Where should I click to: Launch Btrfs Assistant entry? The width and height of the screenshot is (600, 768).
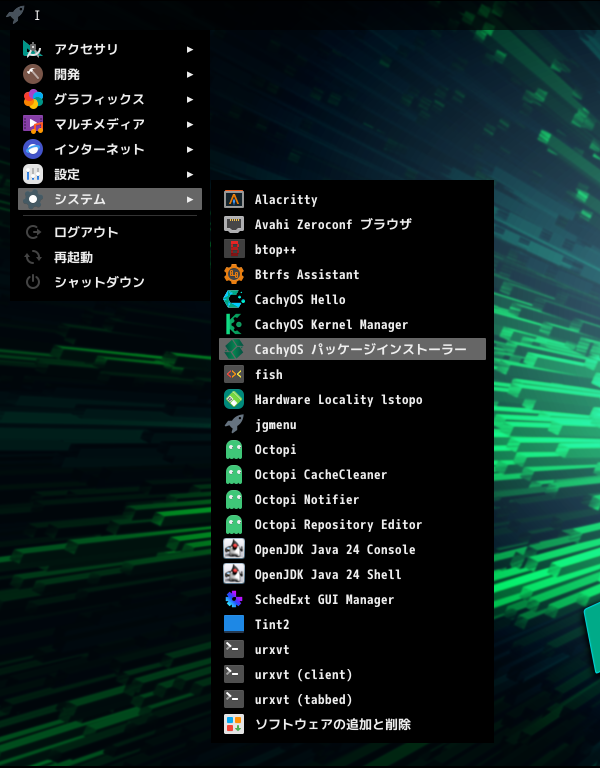(352, 274)
